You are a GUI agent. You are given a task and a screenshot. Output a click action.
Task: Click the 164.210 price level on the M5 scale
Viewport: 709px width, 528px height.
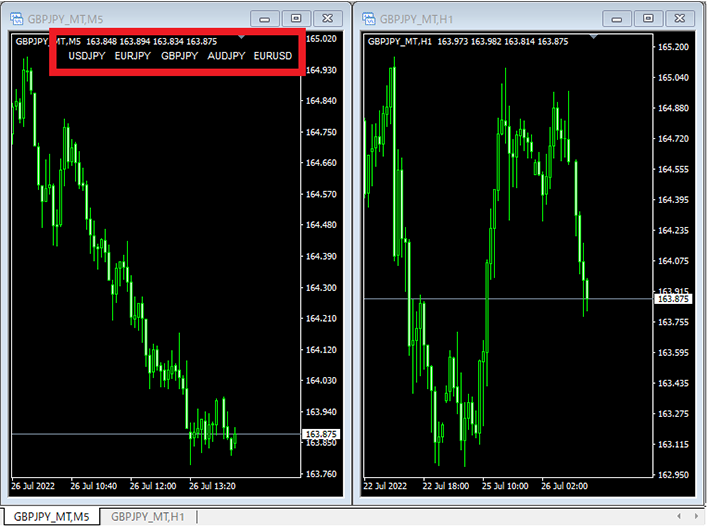coord(321,319)
